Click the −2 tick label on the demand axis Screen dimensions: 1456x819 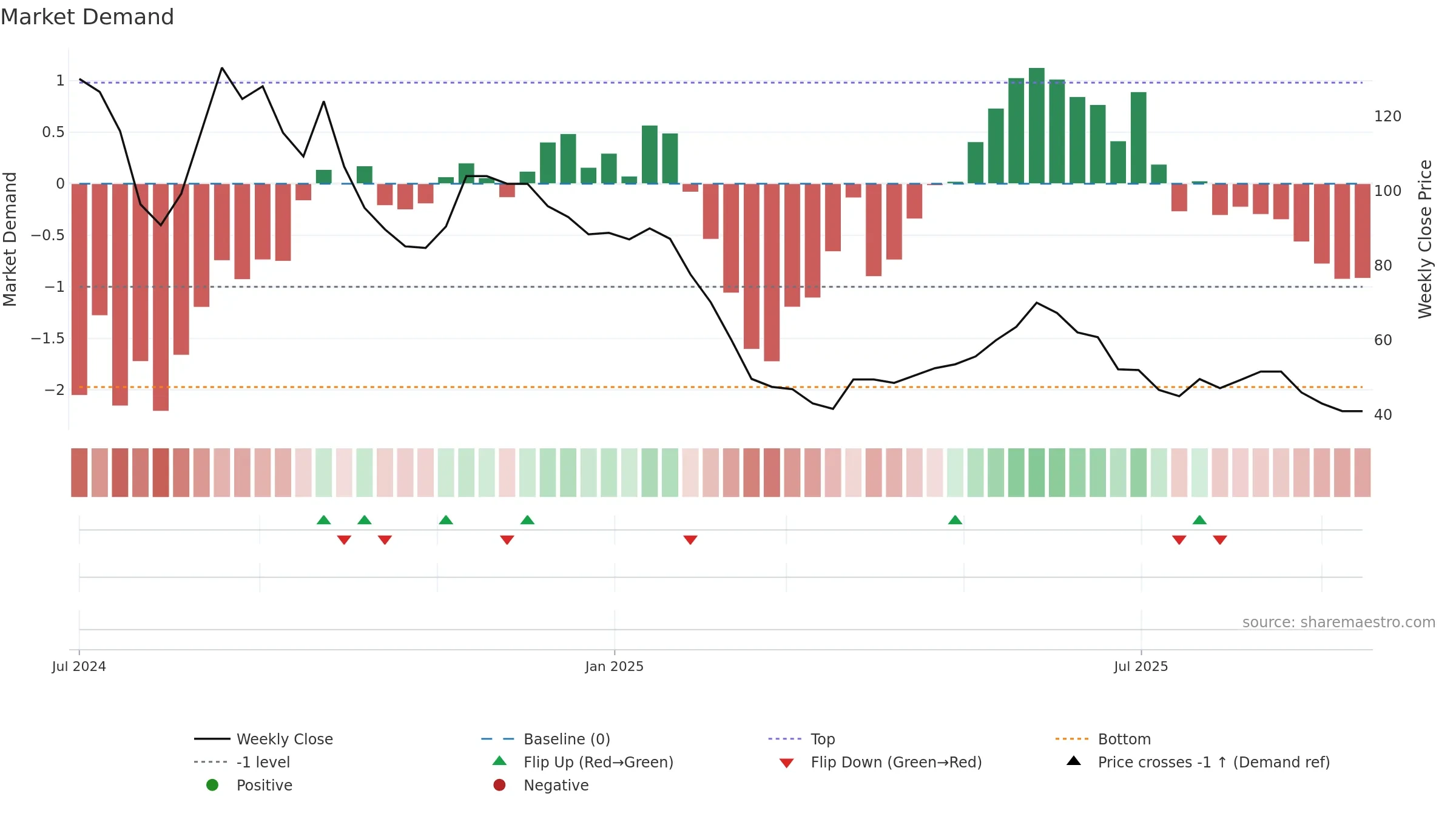pos(55,390)
